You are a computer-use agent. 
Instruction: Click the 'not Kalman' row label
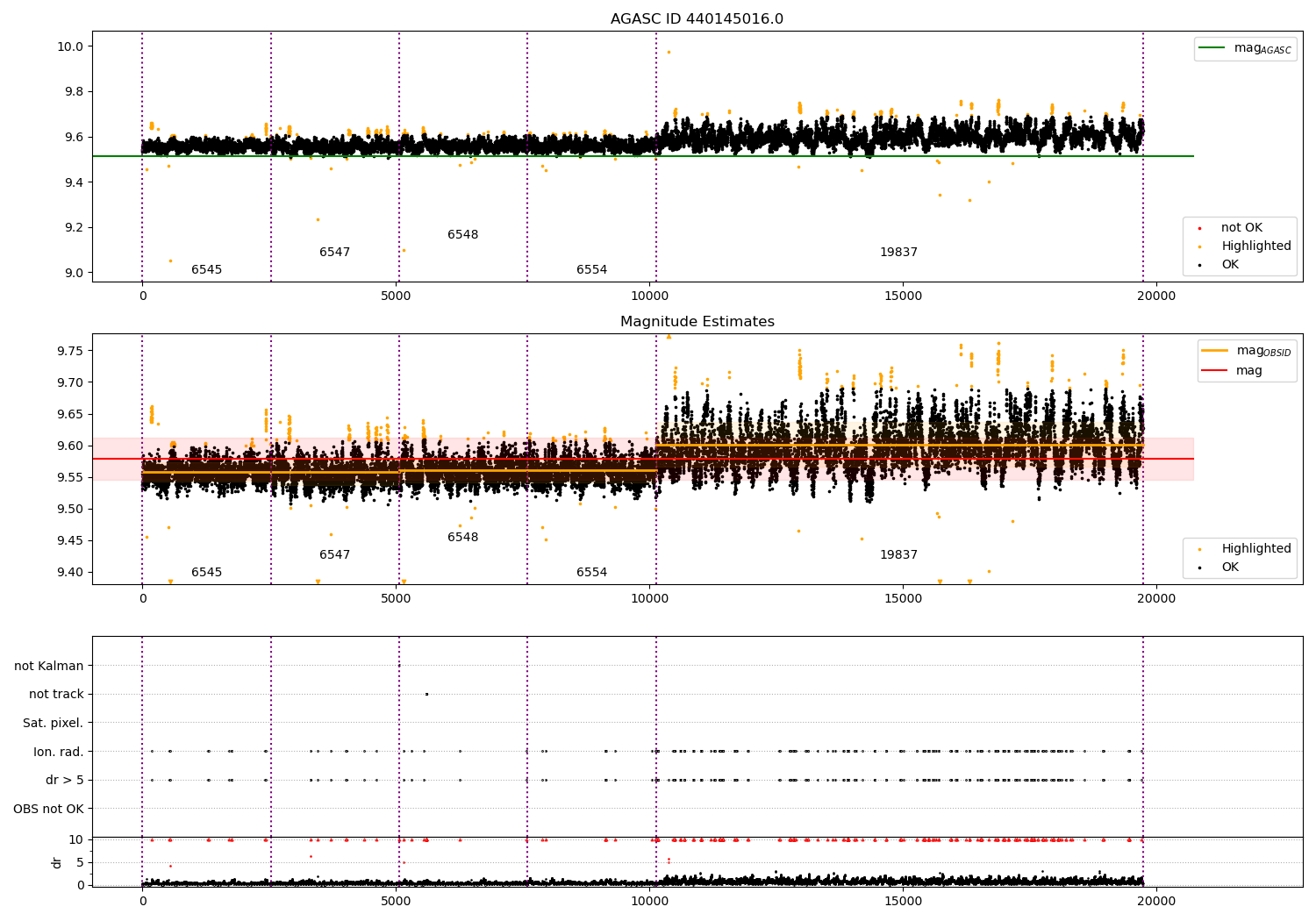click(x=49, y=667)
